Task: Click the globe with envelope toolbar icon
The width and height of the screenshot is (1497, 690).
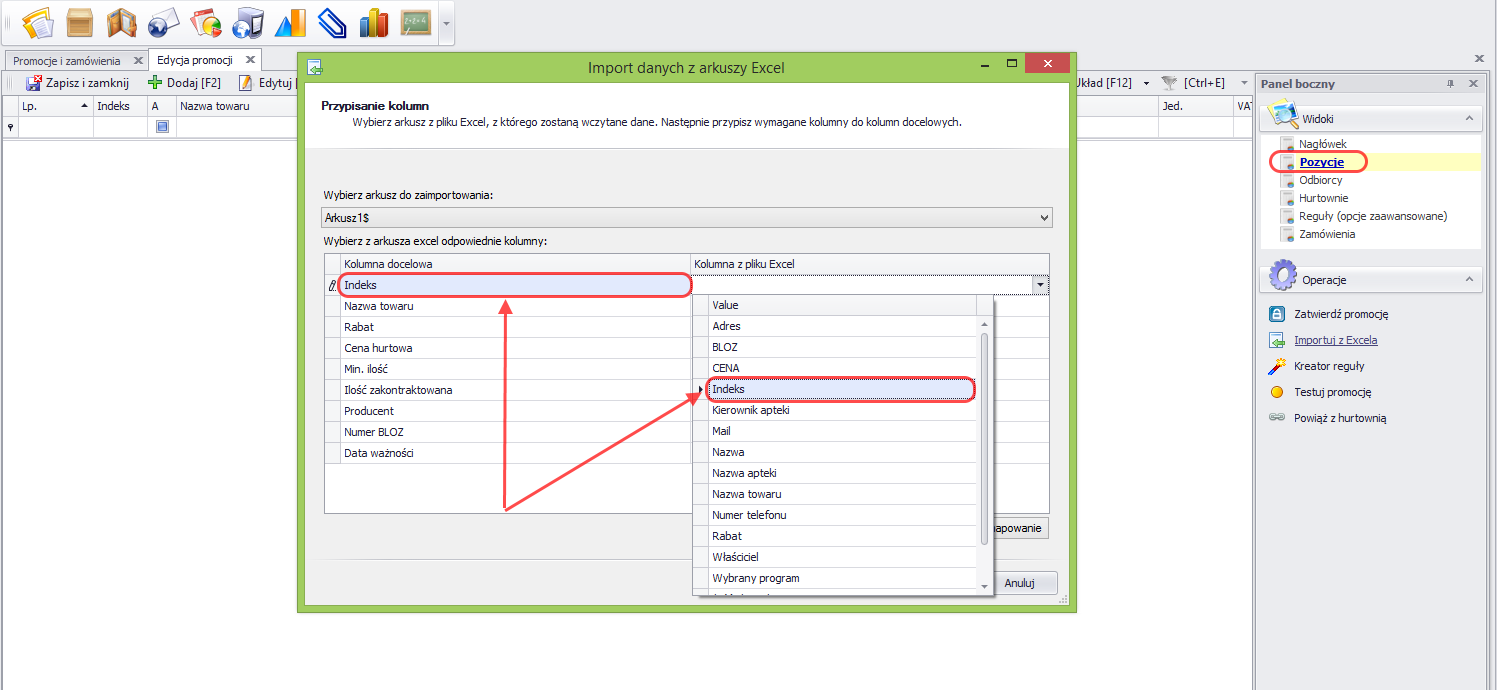Action: [163, 21]
